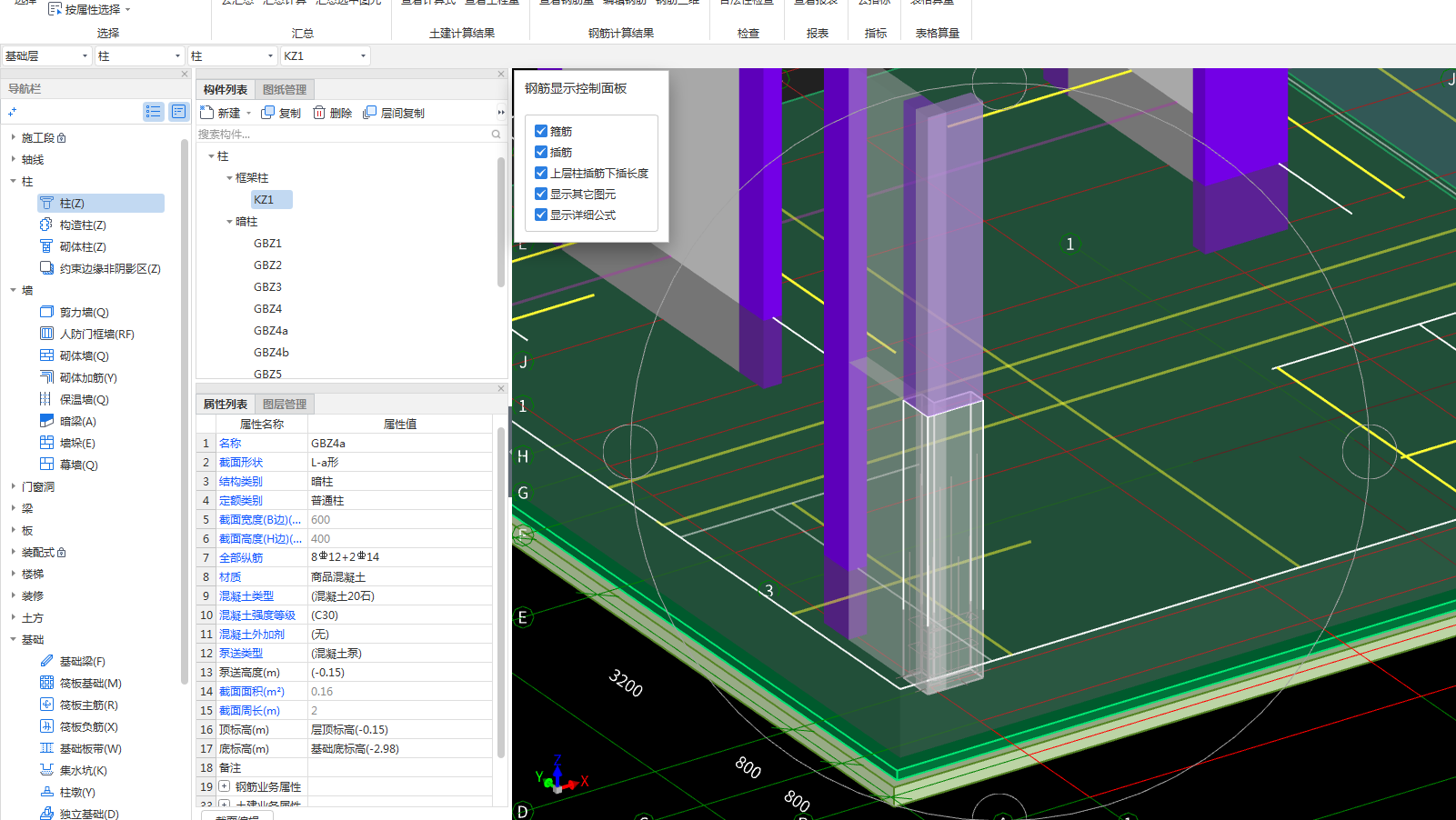This screenshot has height=820, width=1456.
Task: Collapse the 柱 group in navigation tree
Action: pyautogui.click(x=13, y=181)
